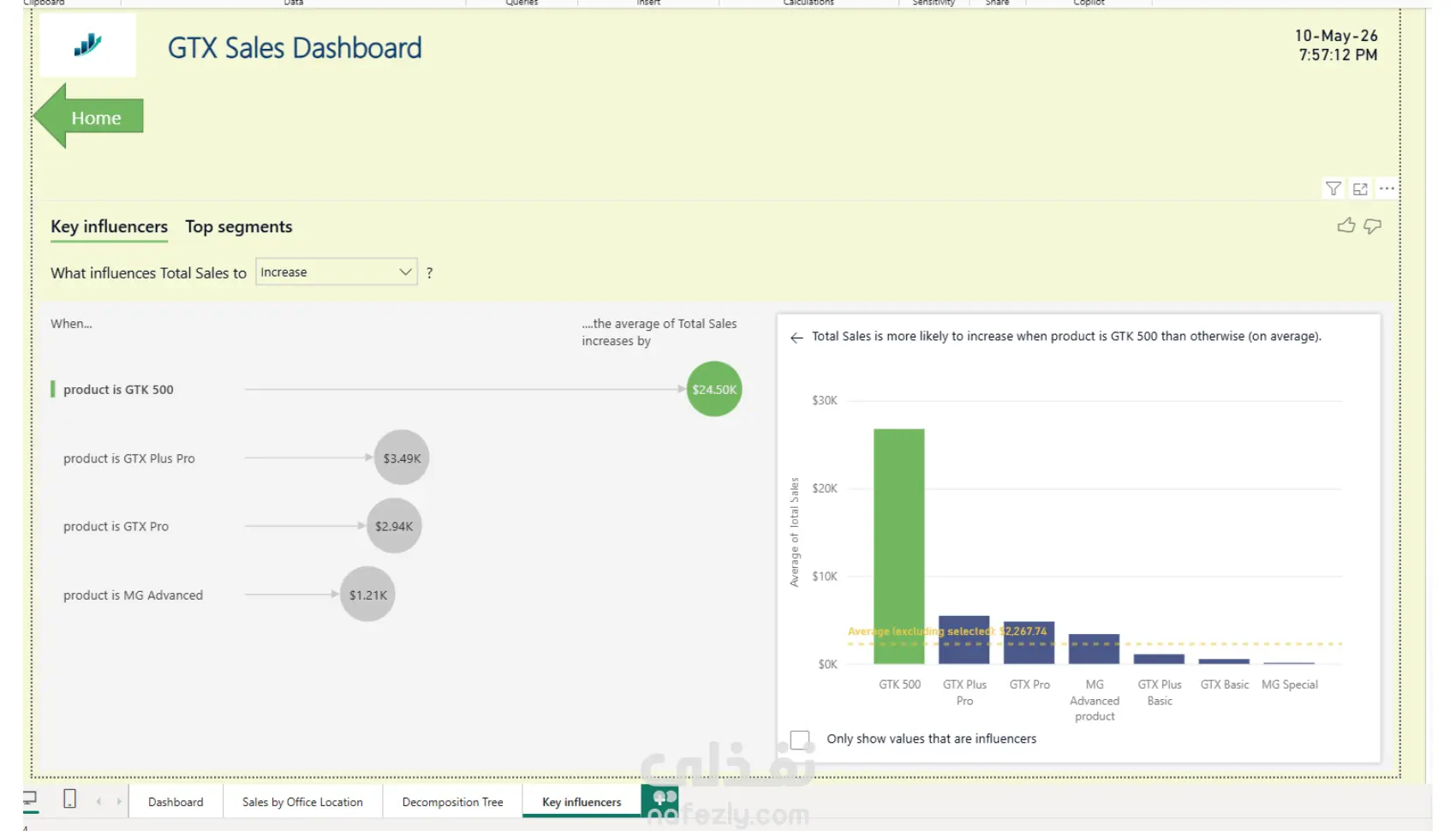Click the MG Advanced bar in chart
1456x831 pixels.
[1094, 649]
